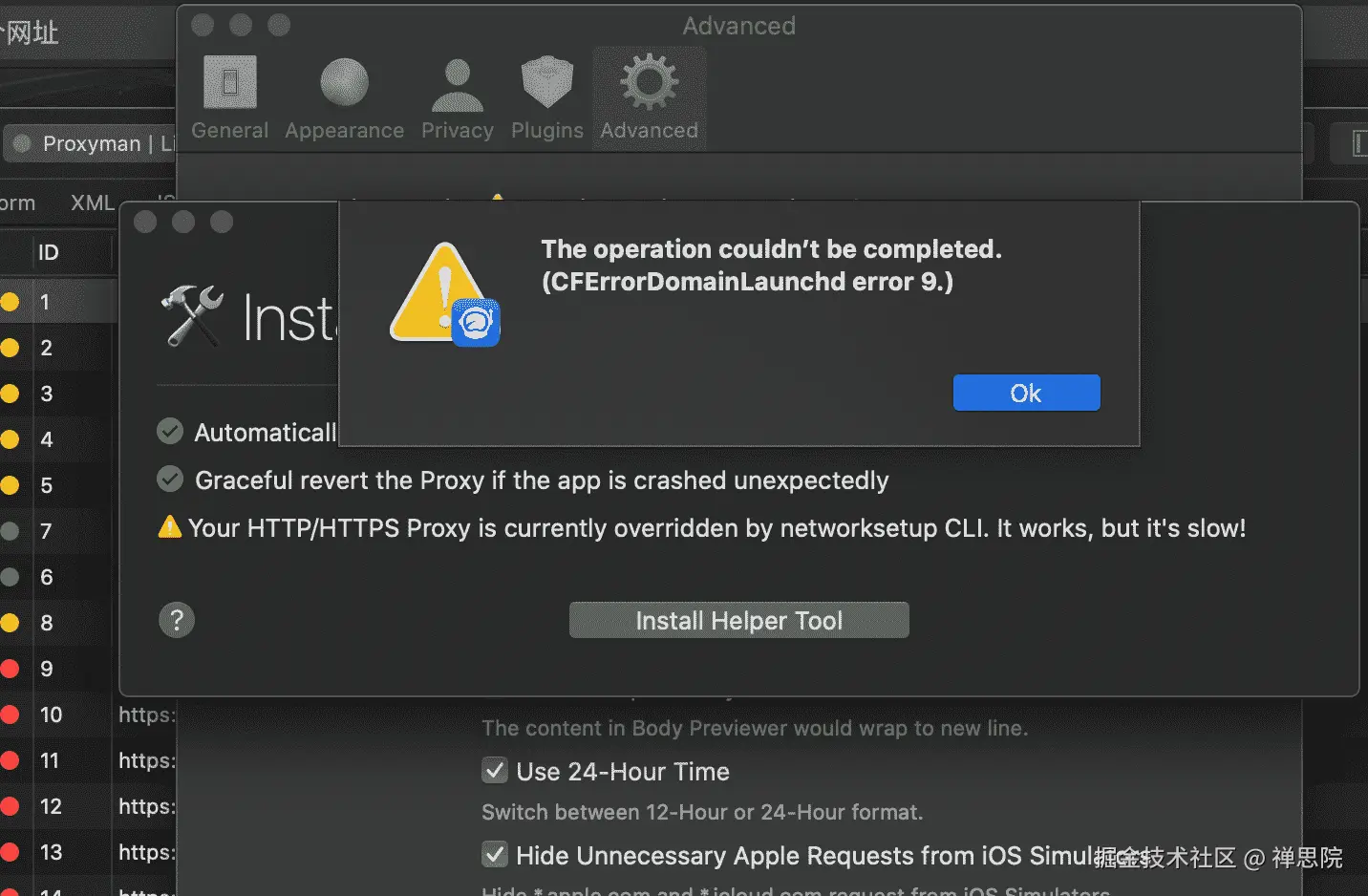Select request row number 12

coord(51,806)
